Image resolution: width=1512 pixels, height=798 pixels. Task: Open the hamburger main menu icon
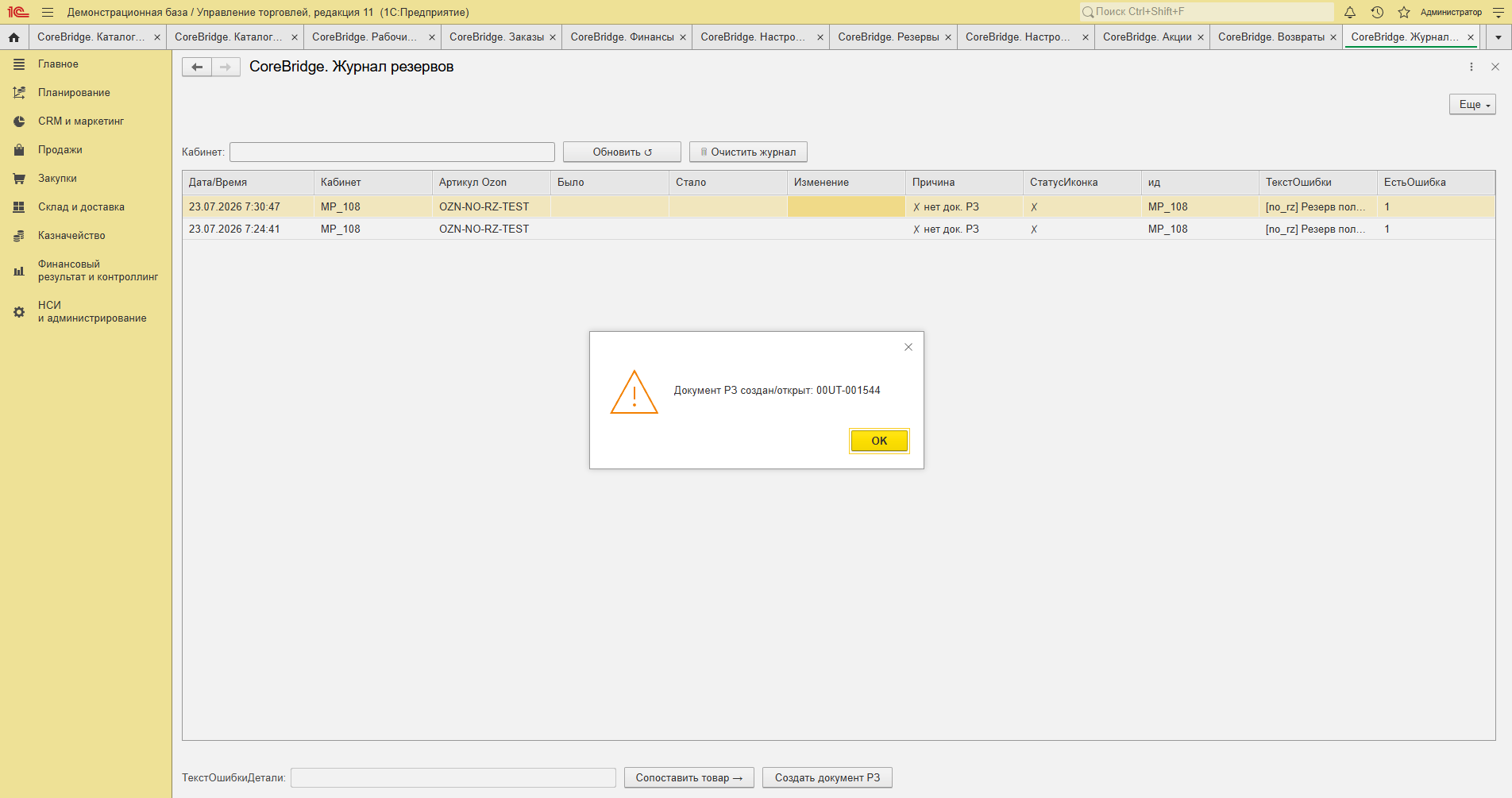click(48, 12)
